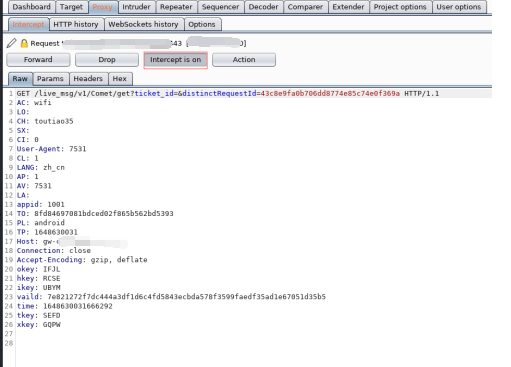Switch to the Decoder tab

[263, 7]
